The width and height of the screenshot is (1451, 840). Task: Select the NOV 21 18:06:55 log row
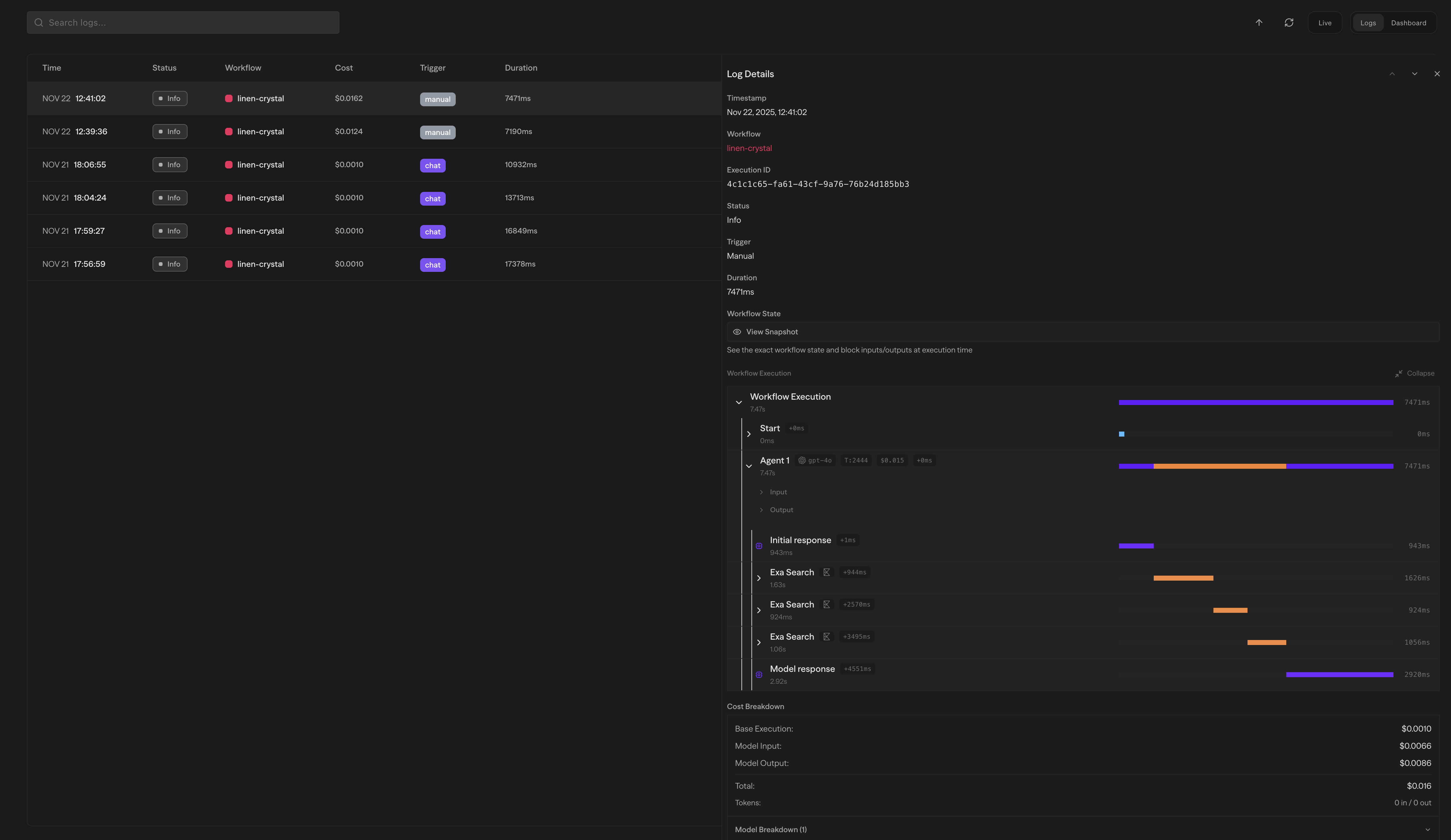pos(374,165)
